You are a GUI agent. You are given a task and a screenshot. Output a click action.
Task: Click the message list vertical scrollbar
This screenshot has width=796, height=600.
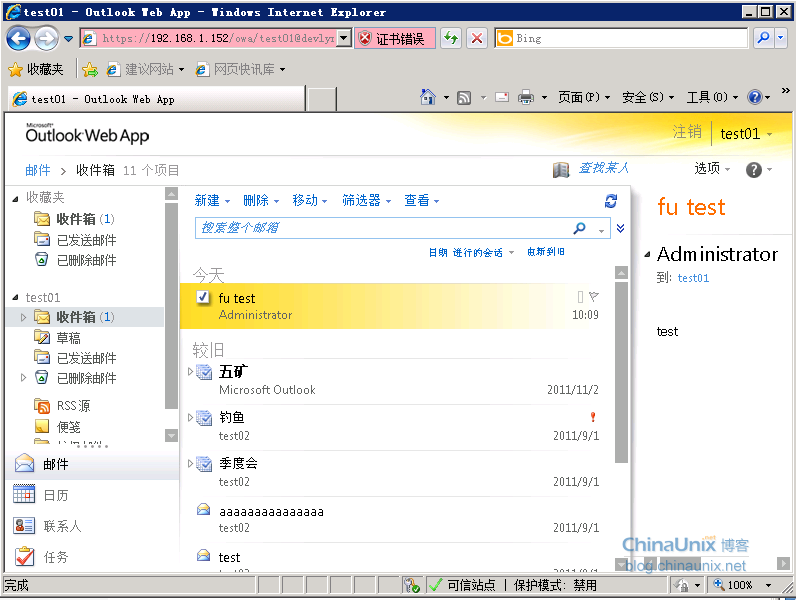pyautogui.click(x=621, y=373)
